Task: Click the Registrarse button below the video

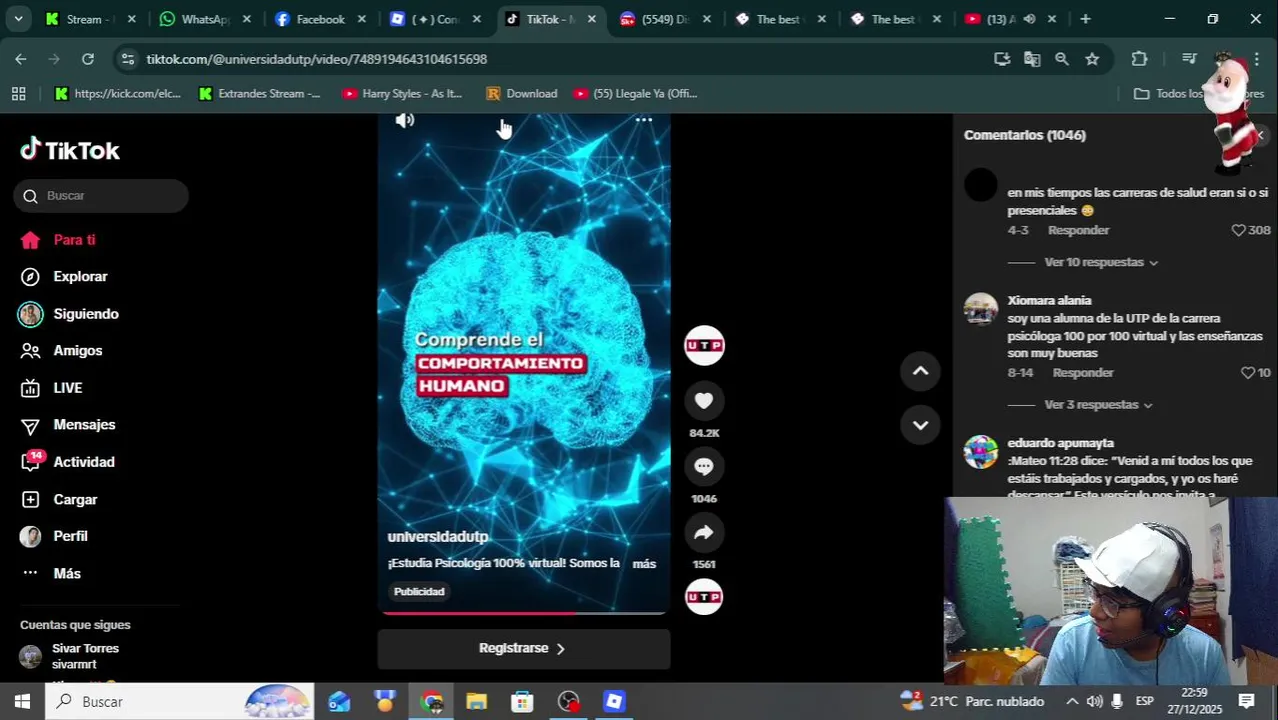Action: tap(523, 648)
